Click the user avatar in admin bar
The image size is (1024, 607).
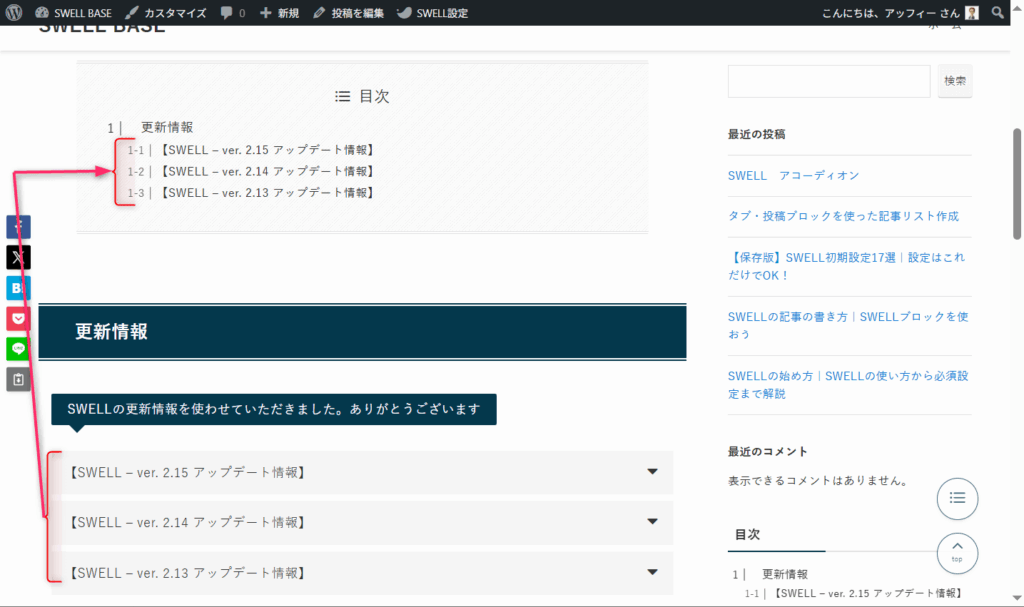tap(972, 12)
